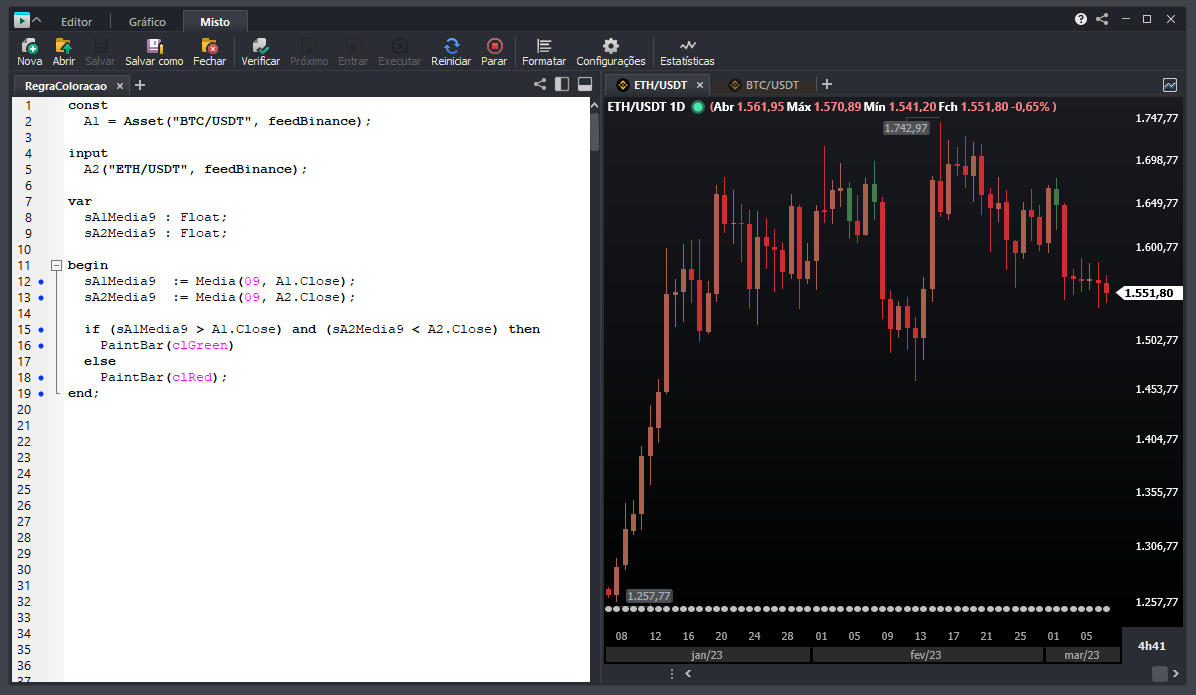Select the ETH/USDT chart tab
Screen dimensions: 1196x695
click(661, 85)
